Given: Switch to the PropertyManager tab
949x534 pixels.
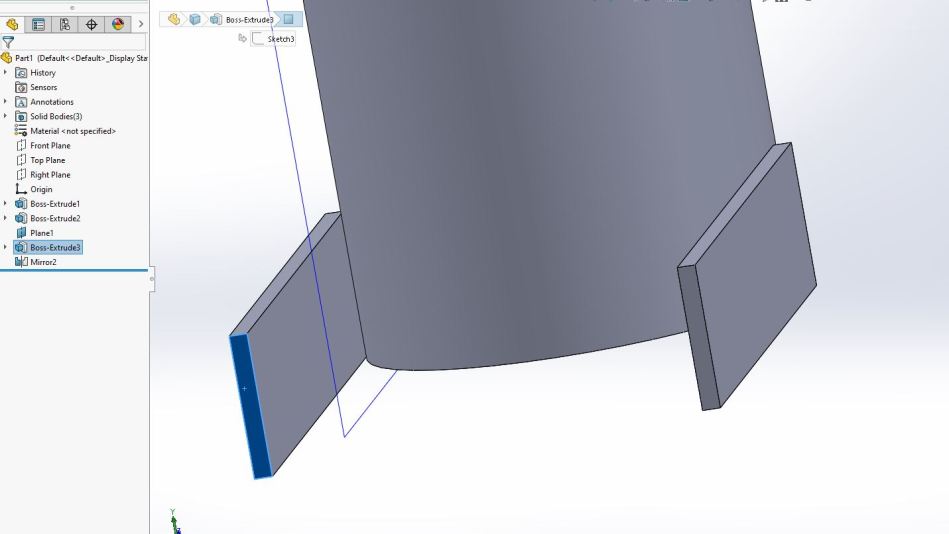Looking at the screenshot, I should [x=39, y=24].
